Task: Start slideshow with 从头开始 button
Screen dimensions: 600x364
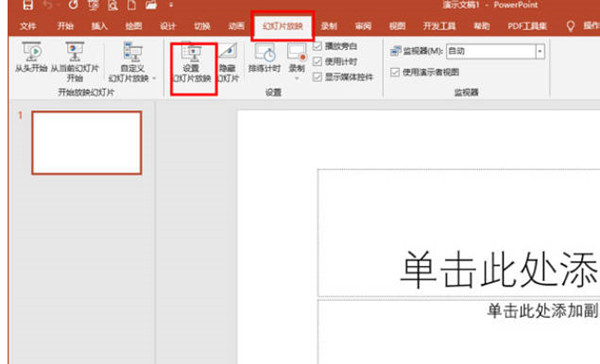Action: (x=31, y=57)
